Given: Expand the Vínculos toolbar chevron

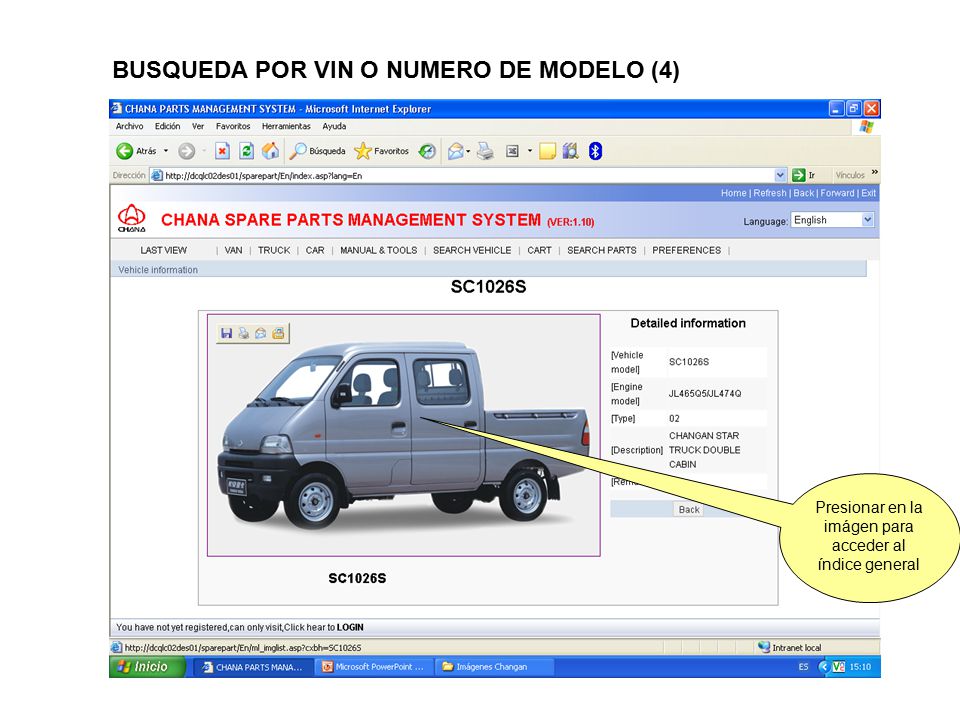Looking at the screenshot, I should coord(875,173).
